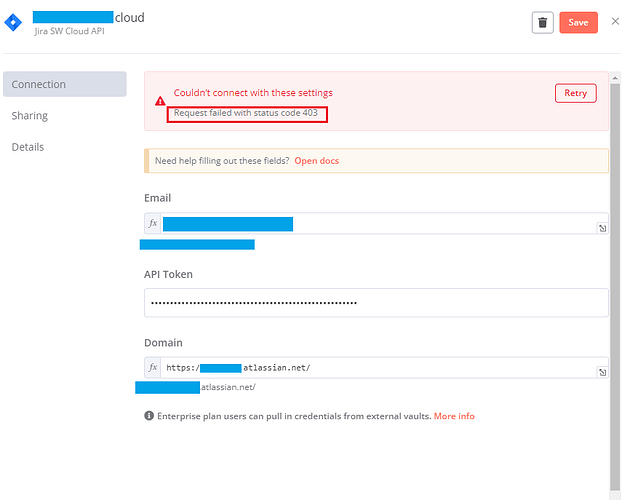Click the 'Email' field label

click(x=157, y=198)
